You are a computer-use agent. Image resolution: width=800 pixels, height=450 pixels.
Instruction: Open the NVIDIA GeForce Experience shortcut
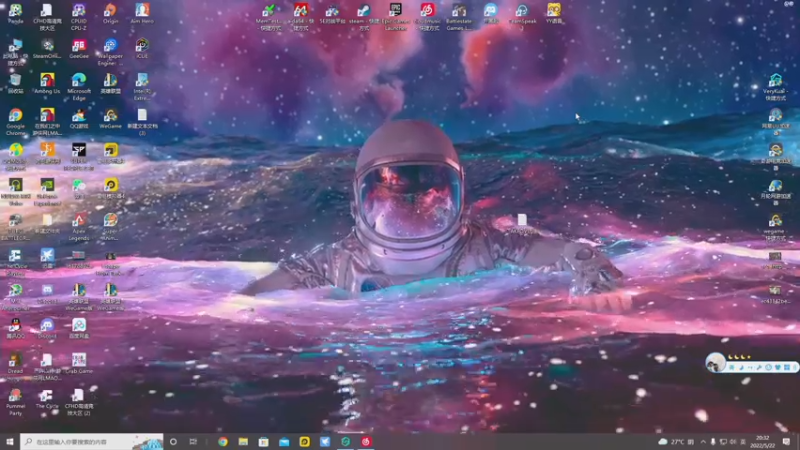click(47, 192)
